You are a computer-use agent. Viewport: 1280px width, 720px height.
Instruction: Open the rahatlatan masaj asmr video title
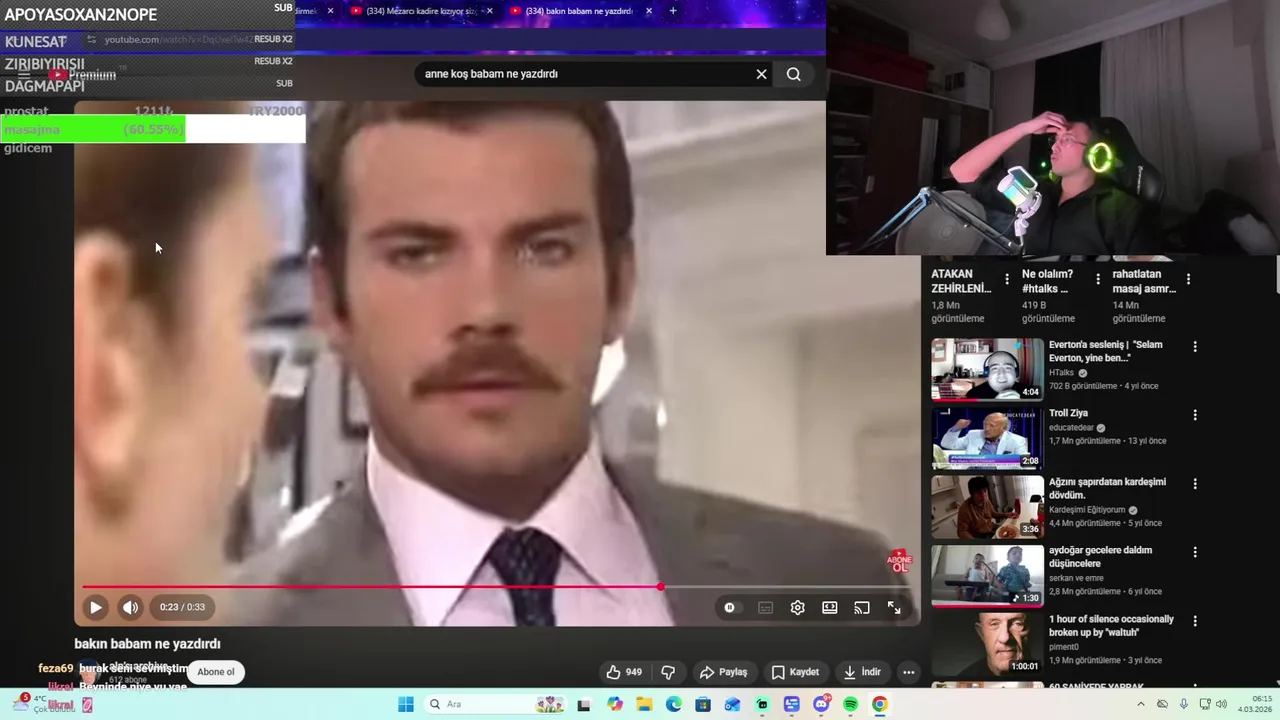1144,281
